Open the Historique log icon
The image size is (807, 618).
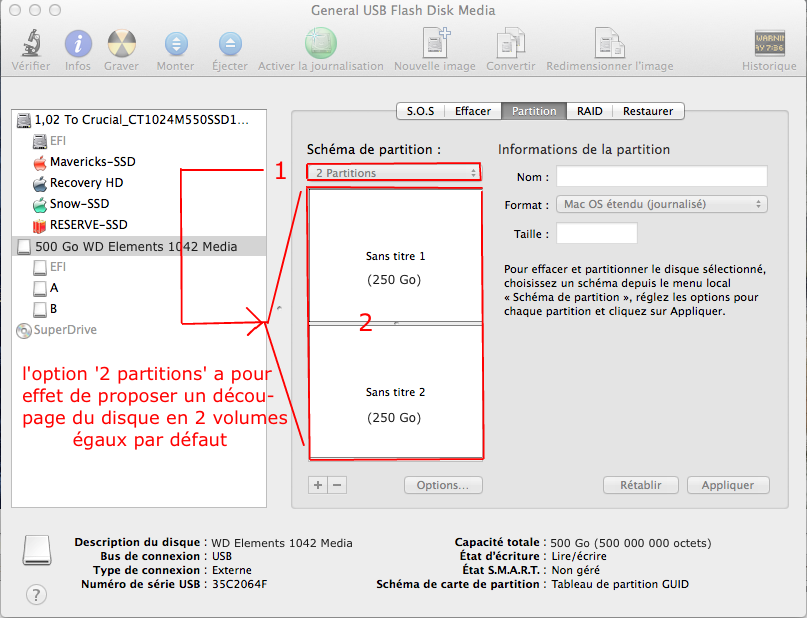[x=769, y=44]
